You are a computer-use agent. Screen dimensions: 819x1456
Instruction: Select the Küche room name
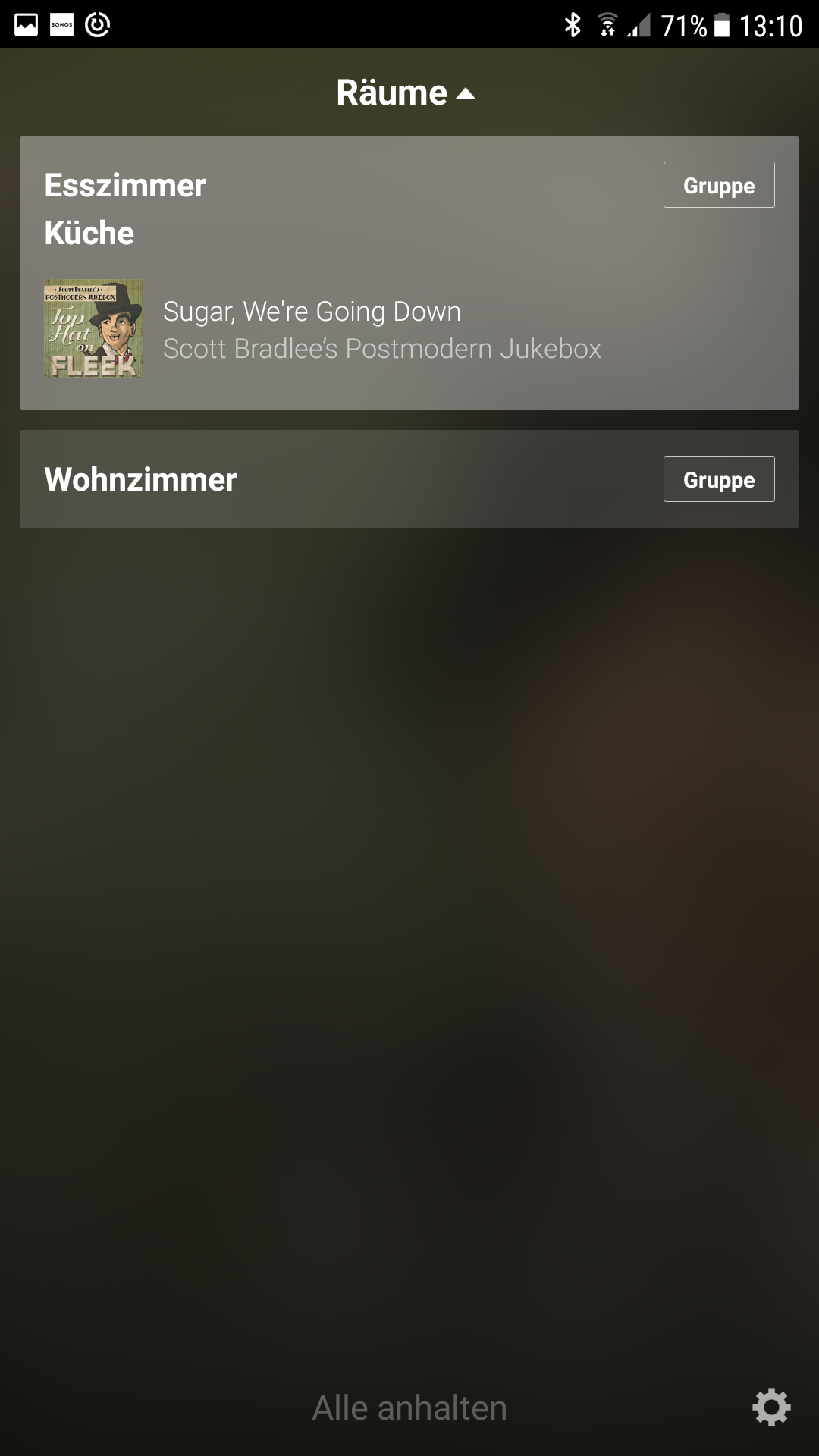tap(89, 233)
